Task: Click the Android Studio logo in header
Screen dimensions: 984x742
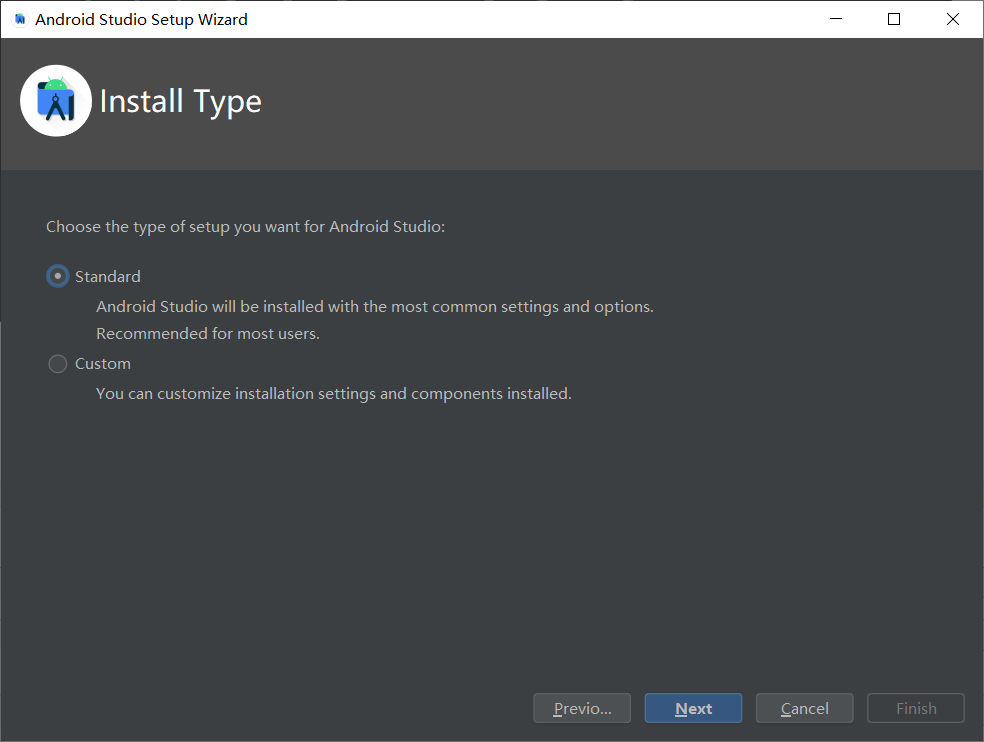Action: [x=56, y=101]
